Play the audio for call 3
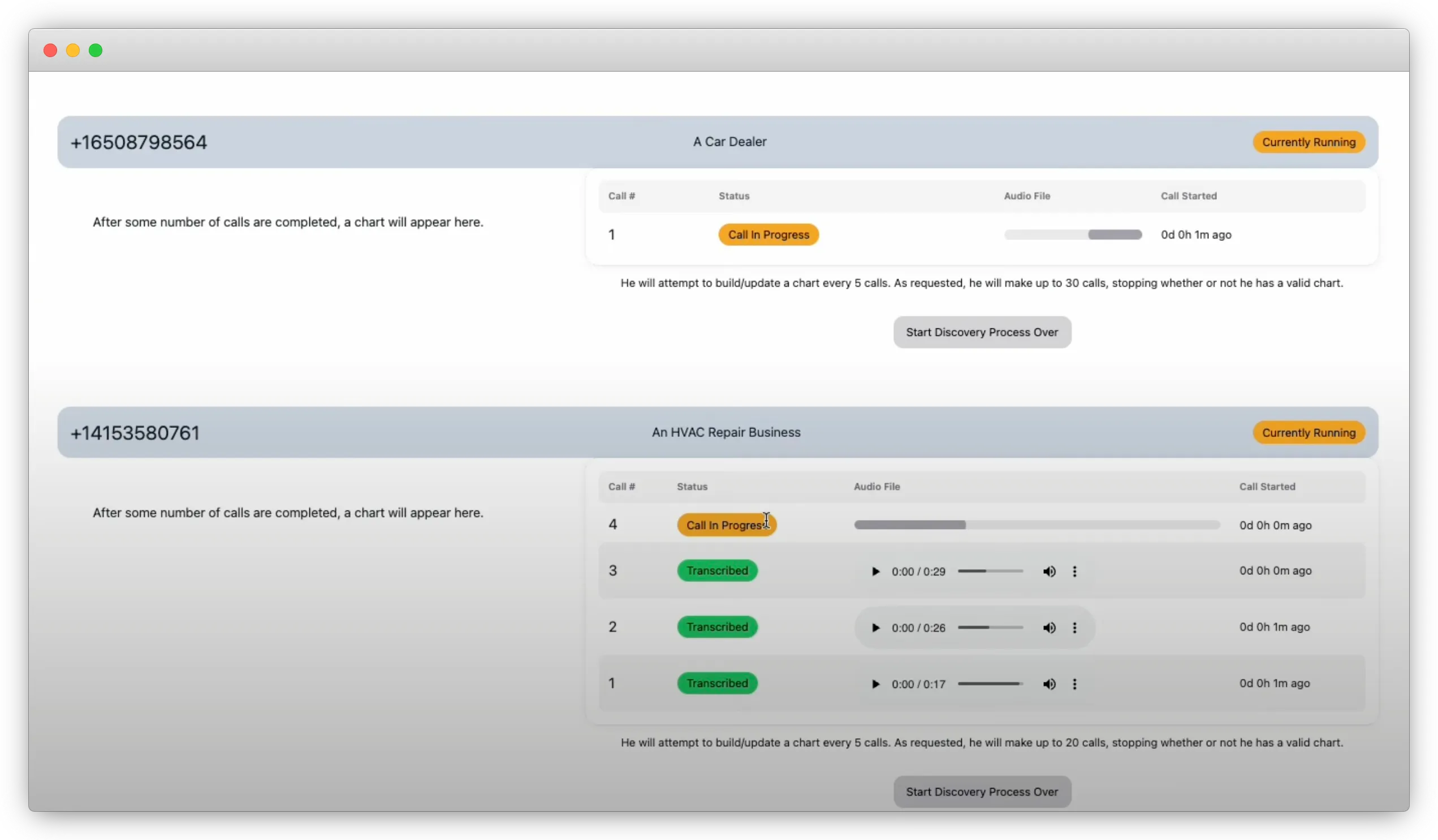Screen dimensions: 1438x840 pos(875,571)
